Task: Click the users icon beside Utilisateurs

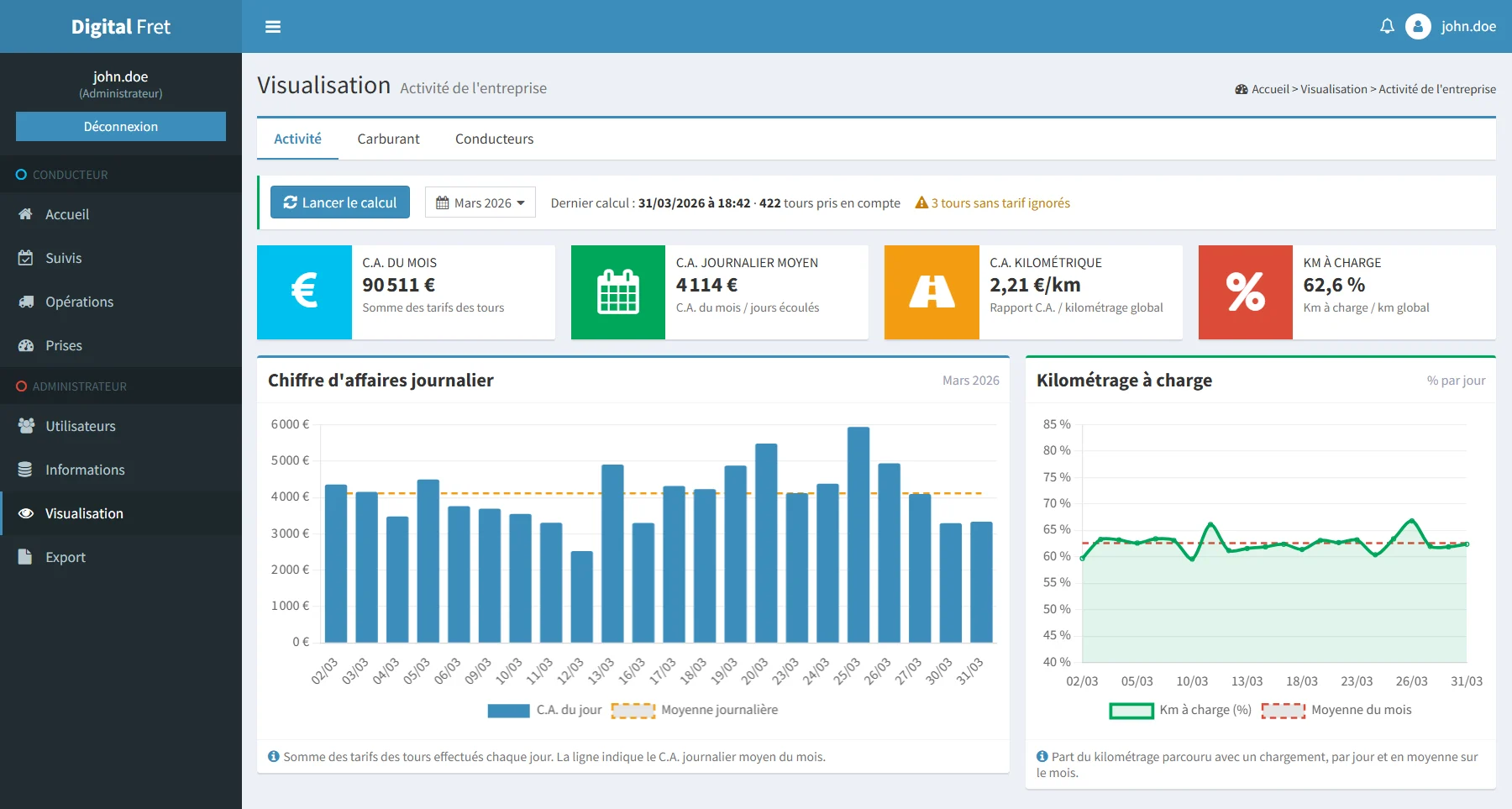Action: click(x=26, y=426)
